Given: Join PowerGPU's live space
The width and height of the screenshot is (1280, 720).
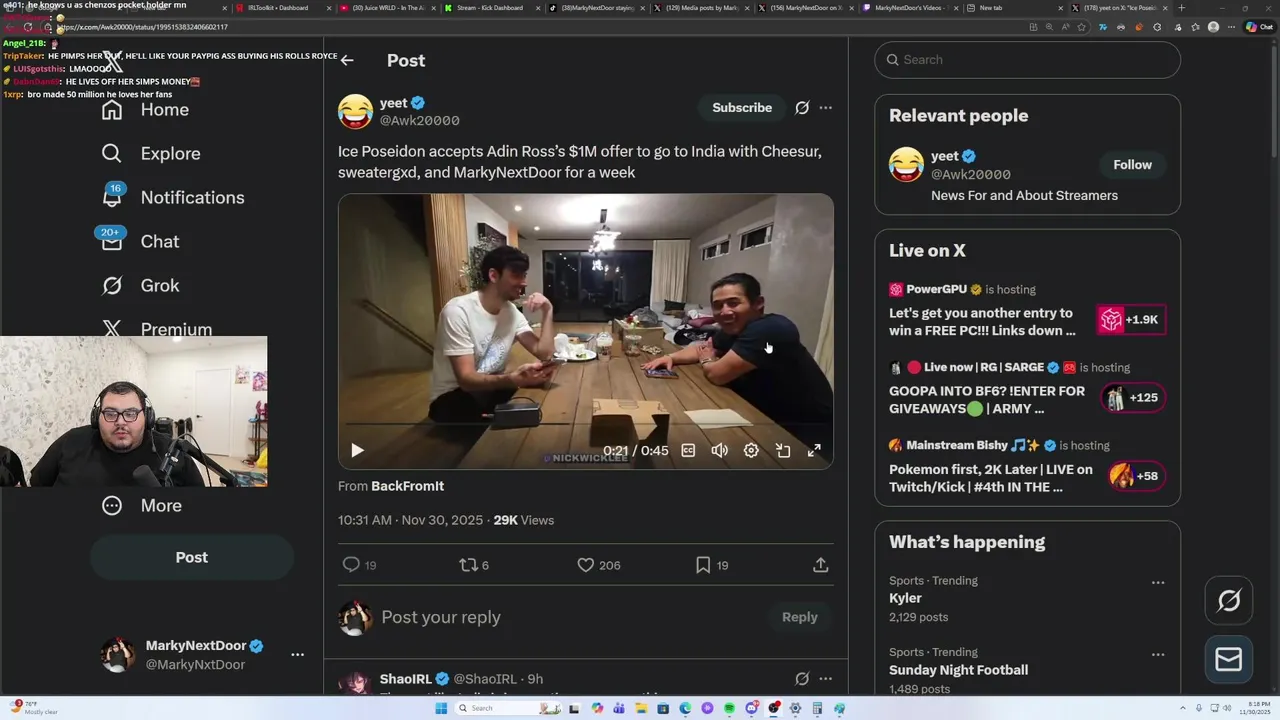Looking at the screenshot, I should (x=1027, y=312).
